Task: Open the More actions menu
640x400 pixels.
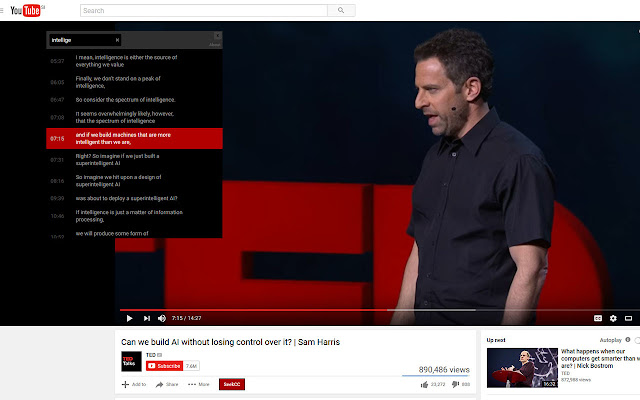Action: [199, 384]
